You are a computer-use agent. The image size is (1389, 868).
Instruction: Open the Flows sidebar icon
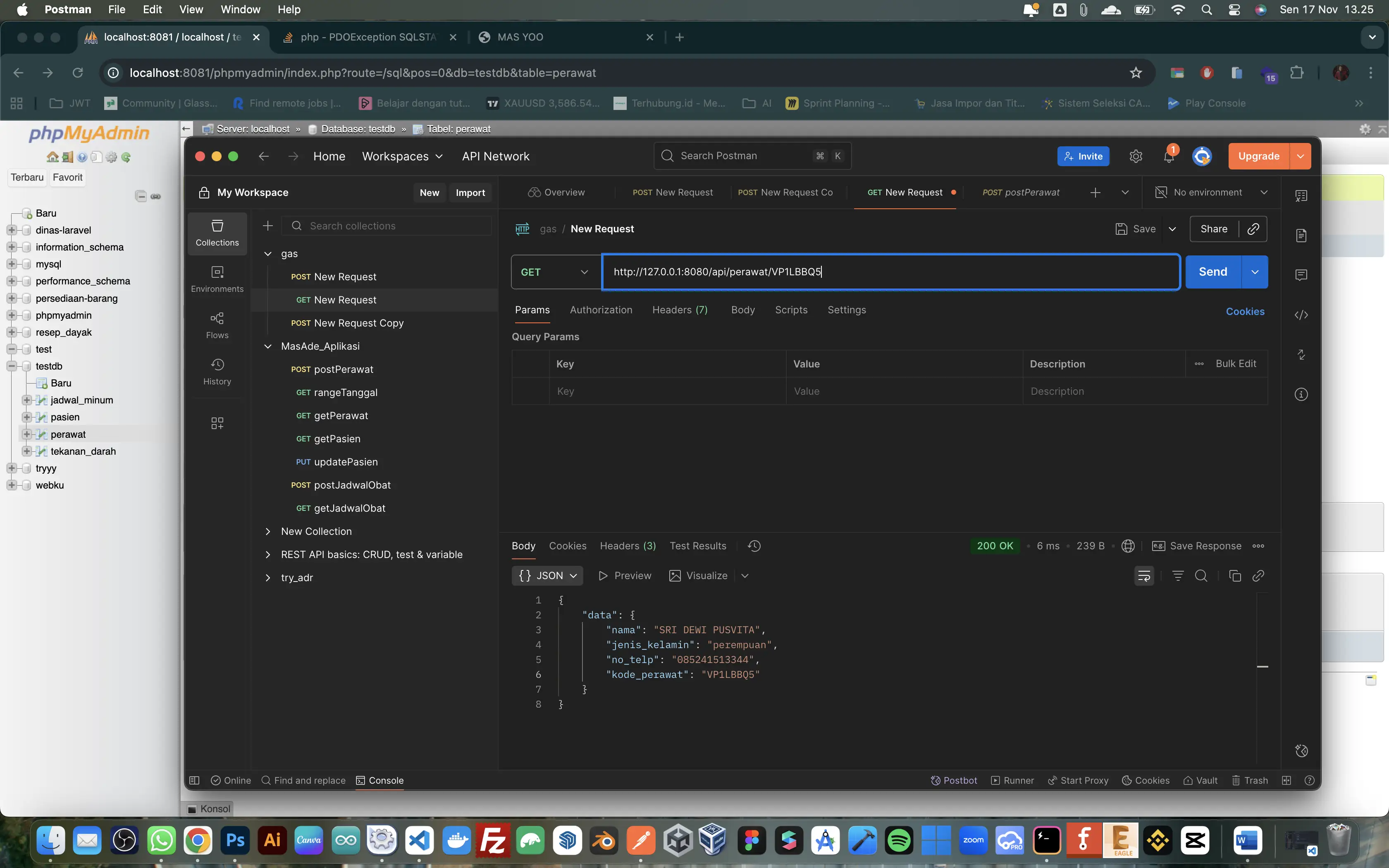pos(217,326)
